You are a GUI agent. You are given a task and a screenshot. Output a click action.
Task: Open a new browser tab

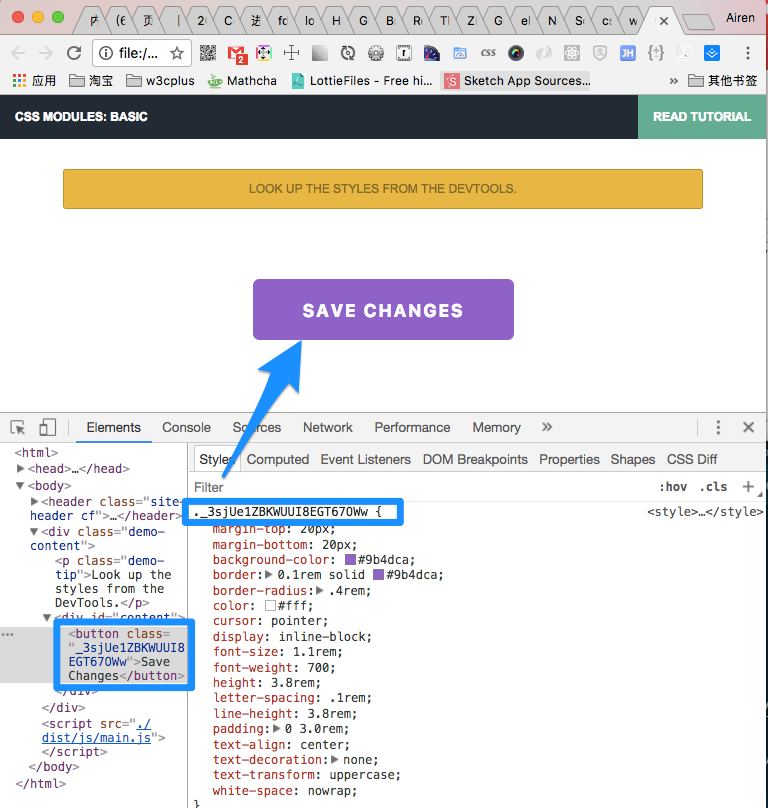click(698, 22)
